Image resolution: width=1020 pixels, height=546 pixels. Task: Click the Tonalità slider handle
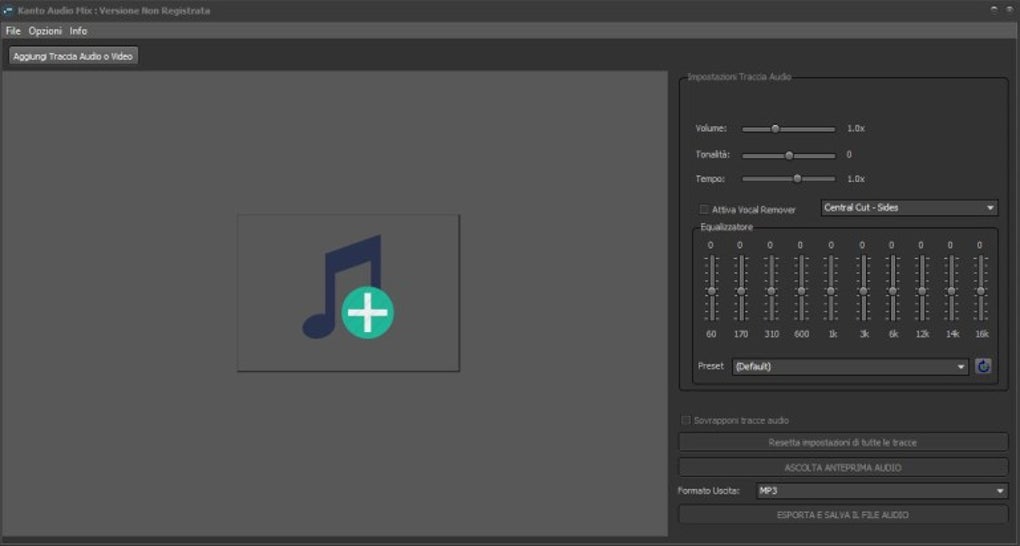tap(789, 155)
